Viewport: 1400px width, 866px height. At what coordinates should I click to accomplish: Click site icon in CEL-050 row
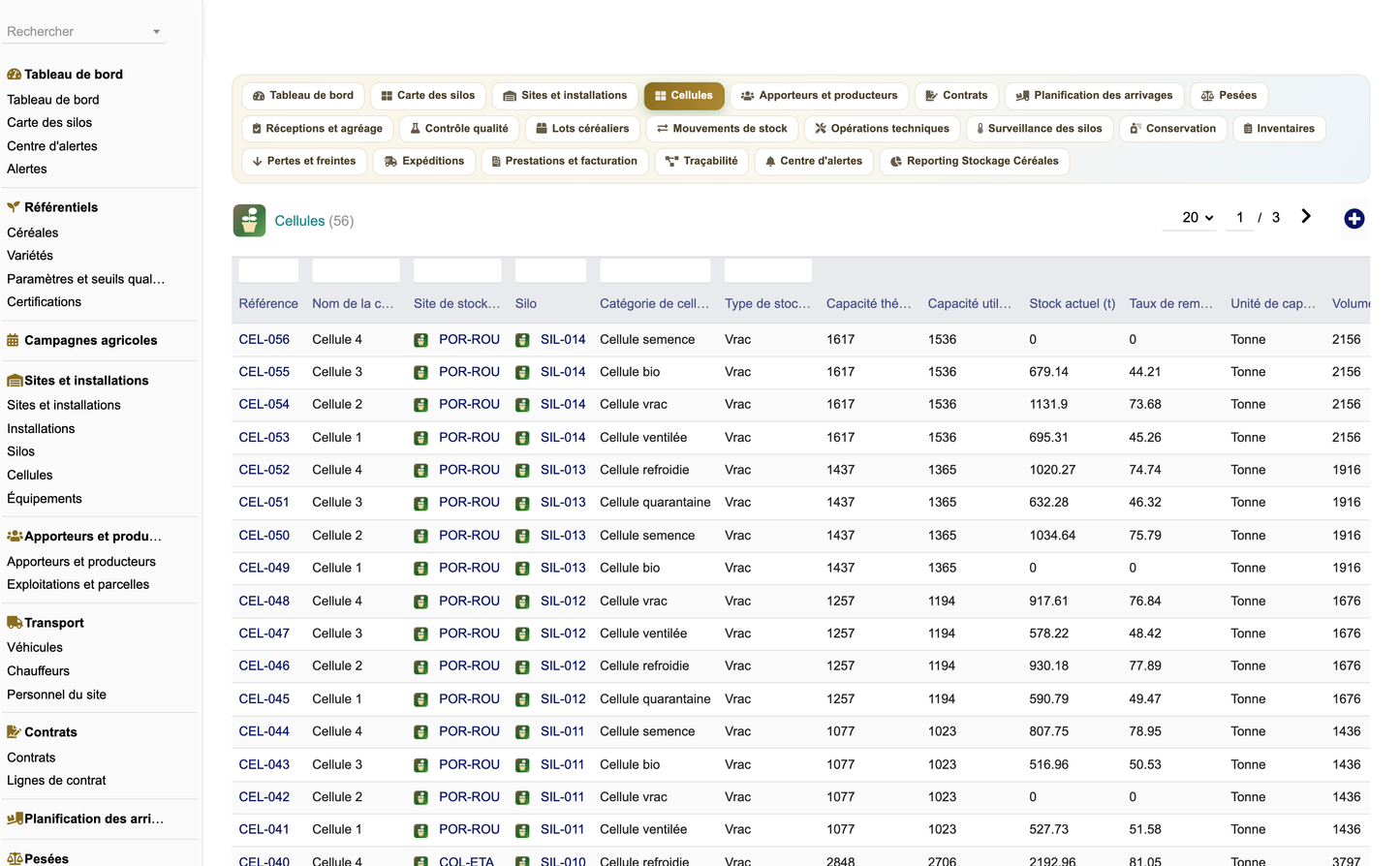(x=420, y=536)
